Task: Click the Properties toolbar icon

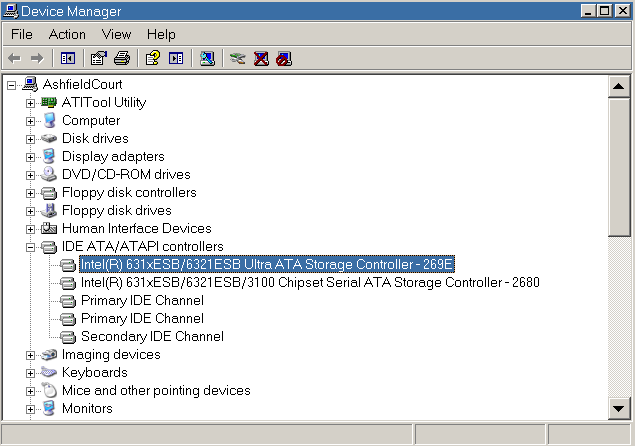Action: point(98,59)
